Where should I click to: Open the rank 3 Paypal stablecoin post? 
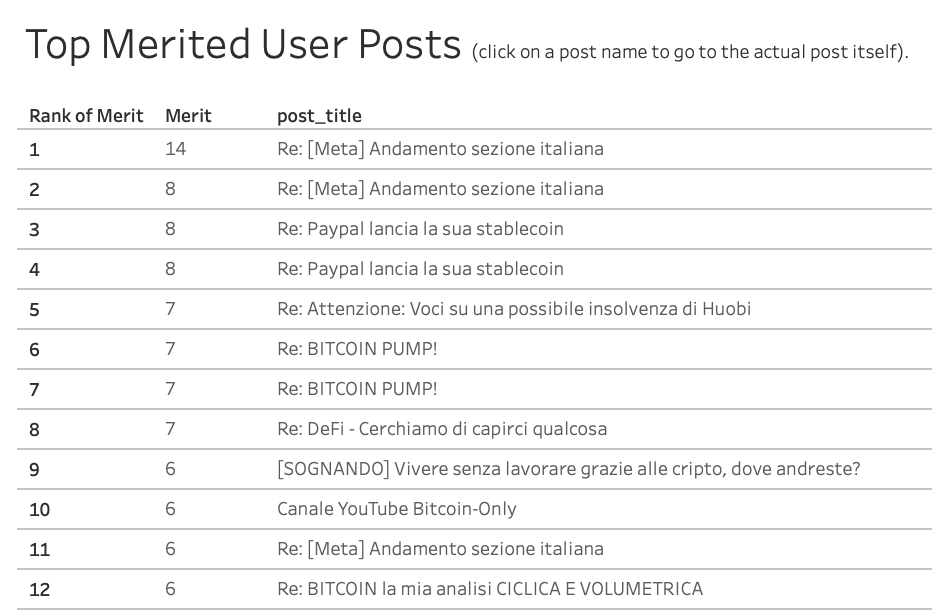(x=420, y=229)
